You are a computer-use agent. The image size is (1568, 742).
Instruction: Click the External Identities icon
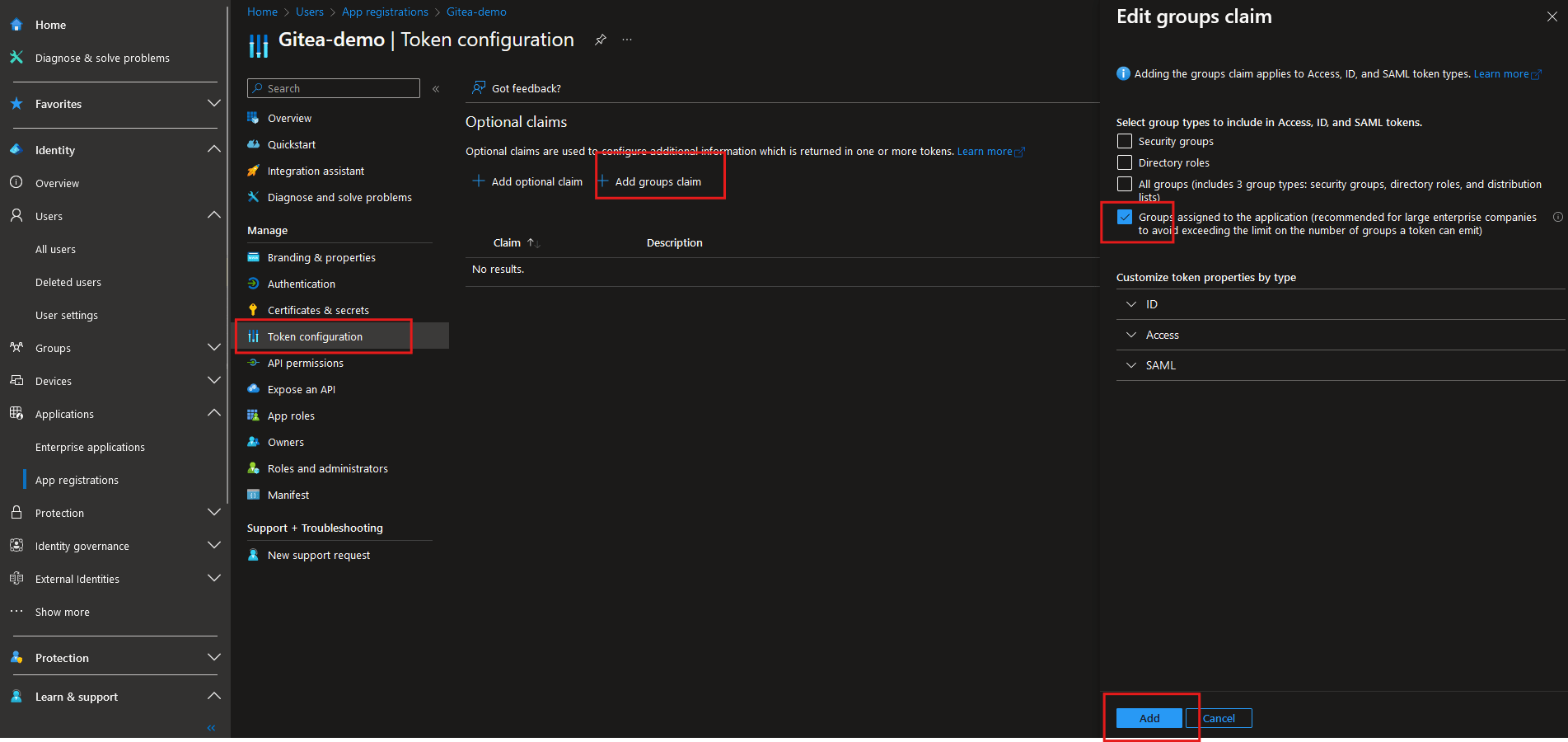pos(16,579)
